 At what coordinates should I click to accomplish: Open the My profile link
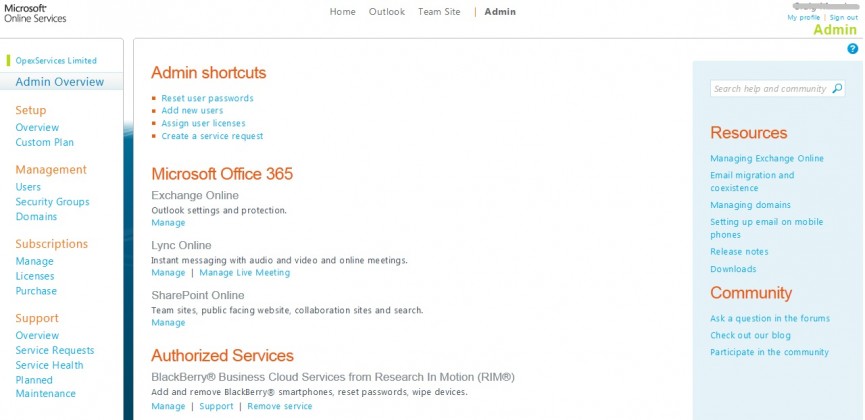point(803,17)
